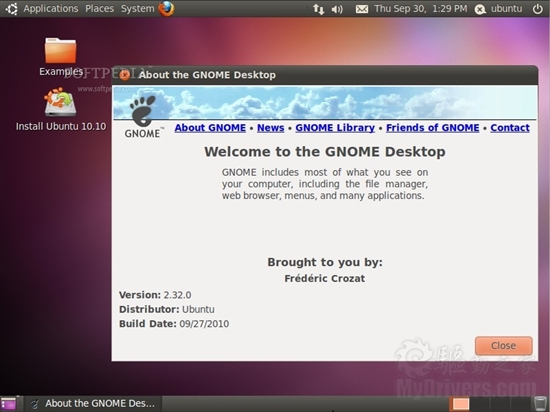Open the Firefox browser launcher
Image resolution: width=550 pixels, height=412 pixels.
click(x=166, y=8)
